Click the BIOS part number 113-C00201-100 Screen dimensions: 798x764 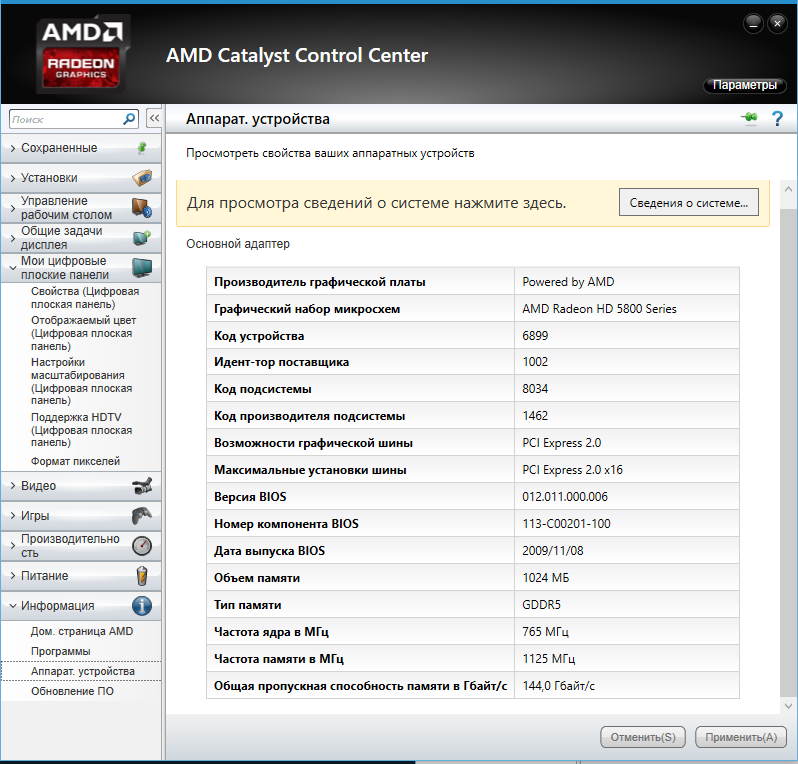[x=566, y=524]
